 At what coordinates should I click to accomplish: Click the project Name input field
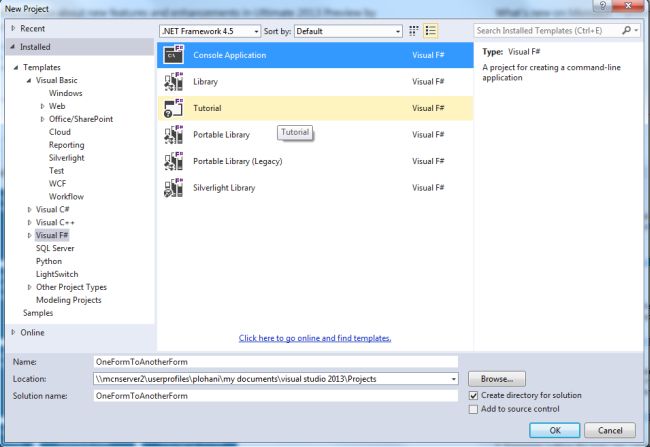[x=276, y=362]
